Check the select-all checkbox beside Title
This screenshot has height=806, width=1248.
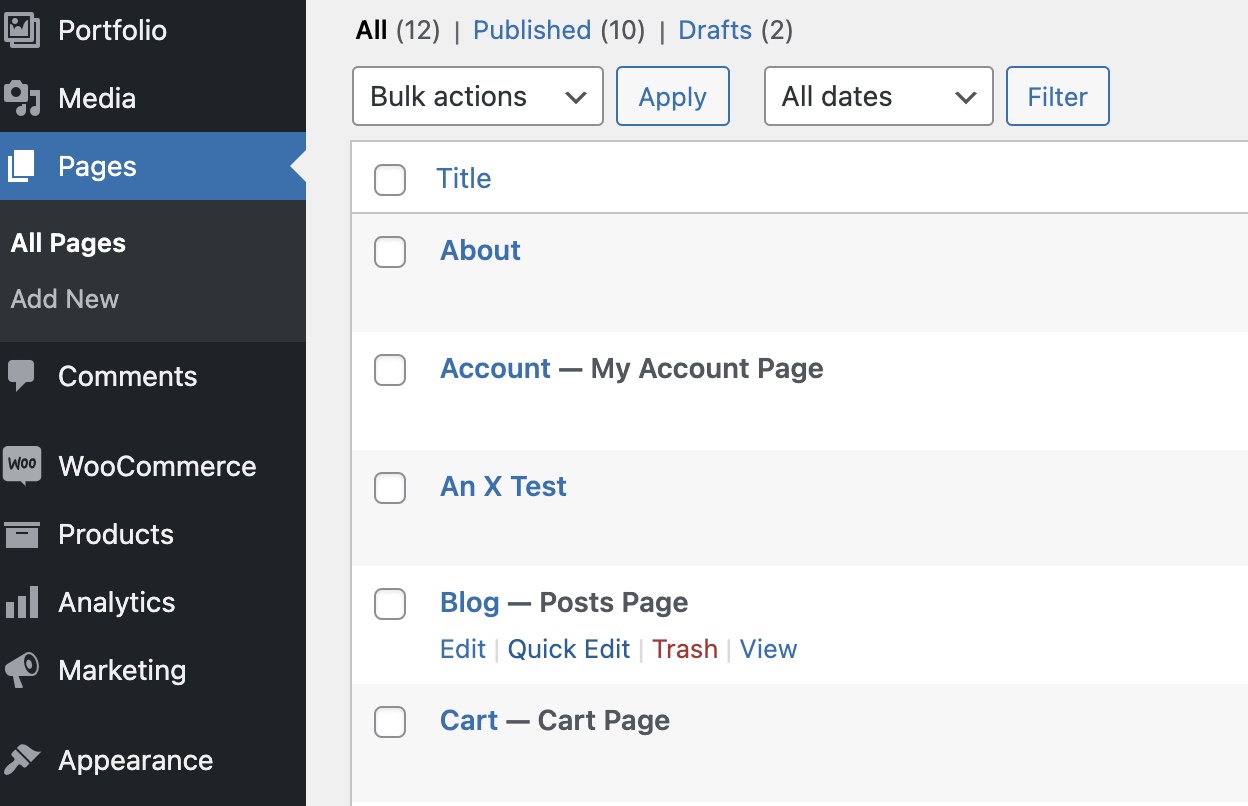[390, 180]
